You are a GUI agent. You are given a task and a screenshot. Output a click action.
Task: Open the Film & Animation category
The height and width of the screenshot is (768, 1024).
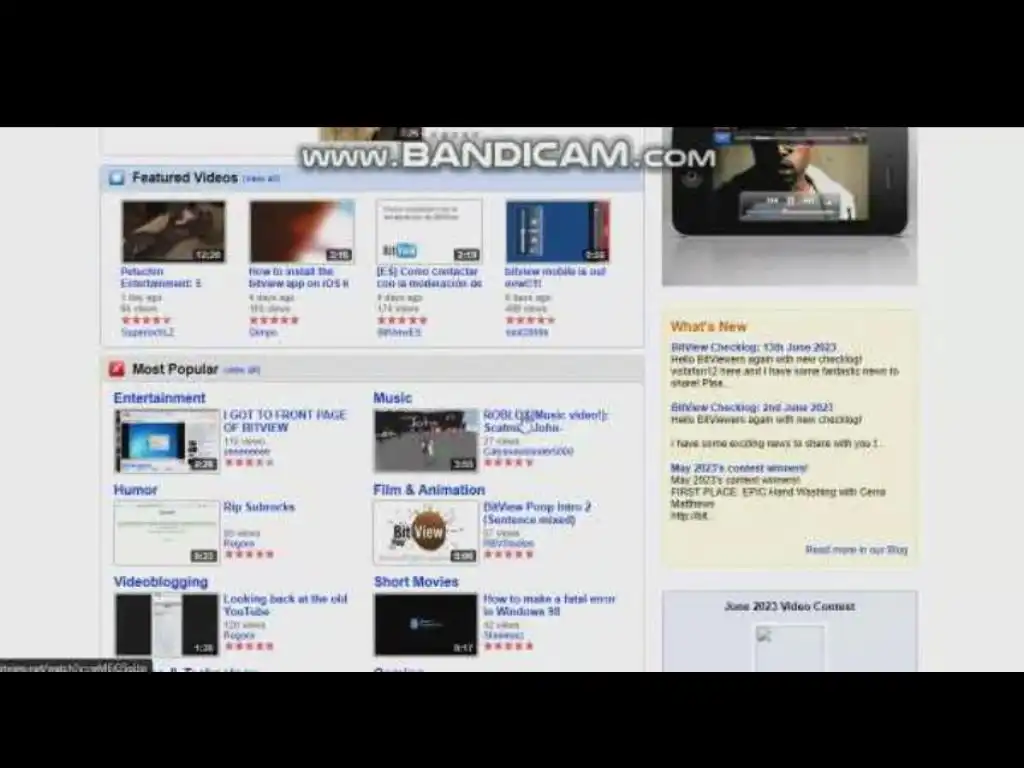(x=429, y=490)
